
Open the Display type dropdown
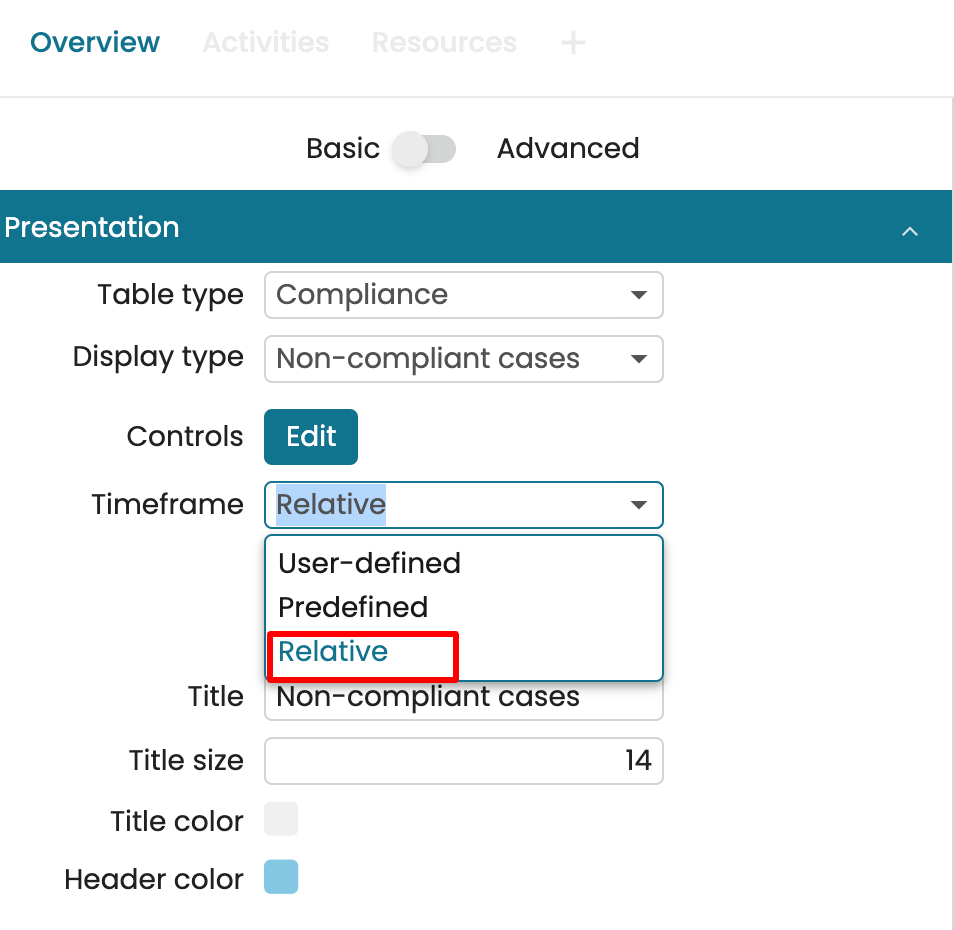pos(463,359)
